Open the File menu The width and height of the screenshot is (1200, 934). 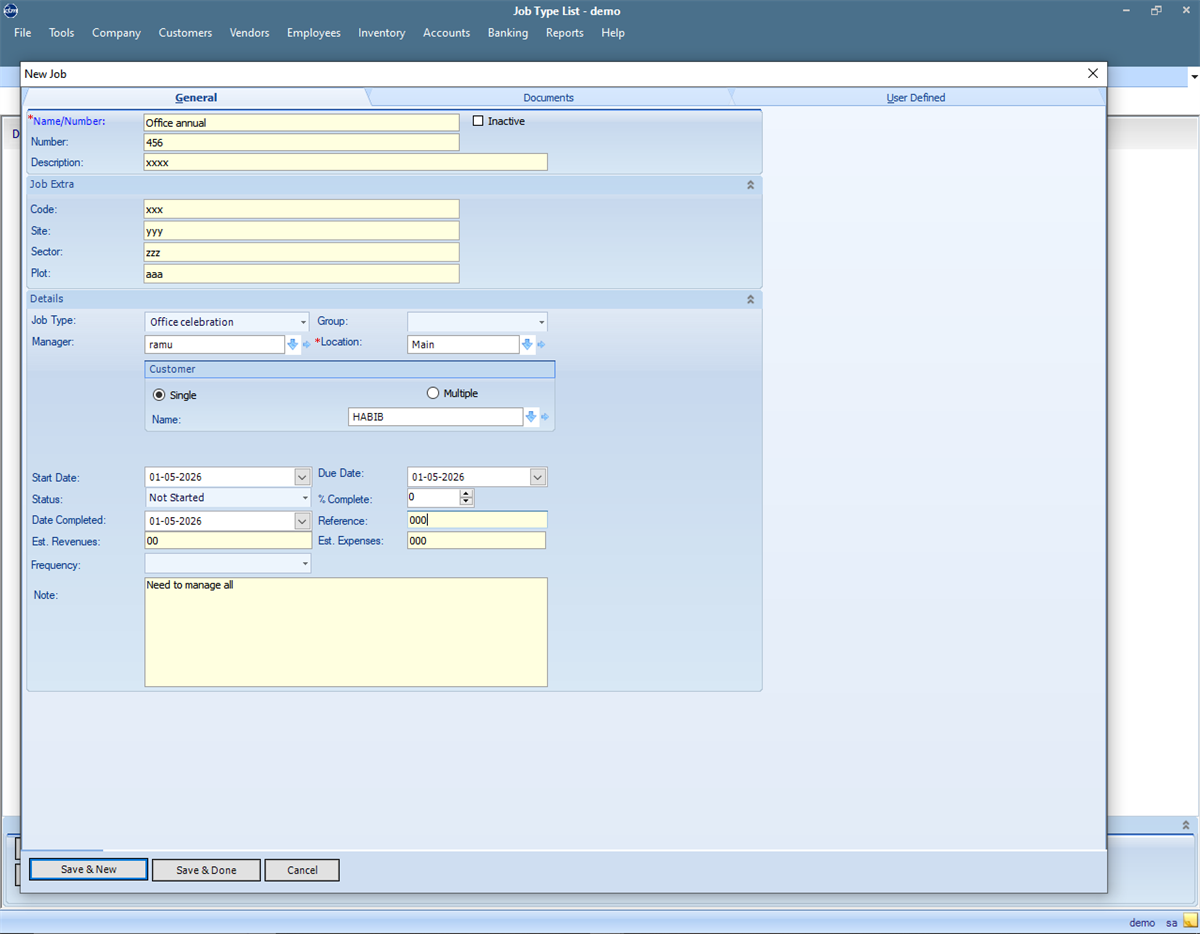[23, 33]
